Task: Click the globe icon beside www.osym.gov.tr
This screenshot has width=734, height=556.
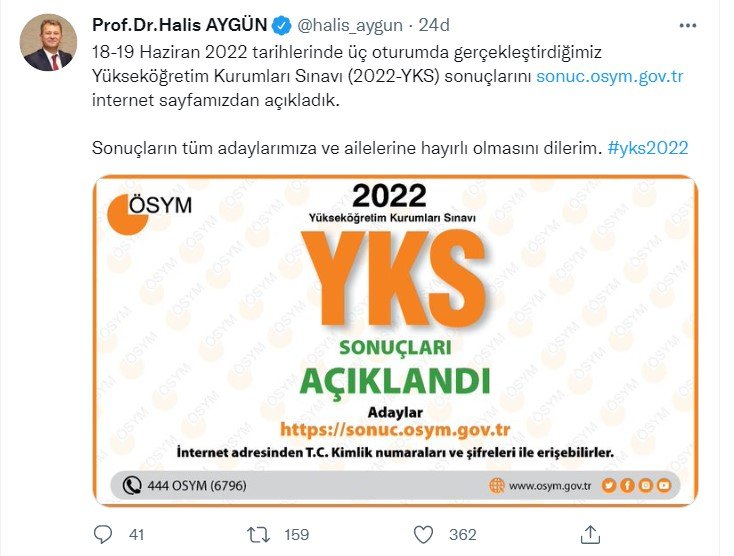Action: 497,485
